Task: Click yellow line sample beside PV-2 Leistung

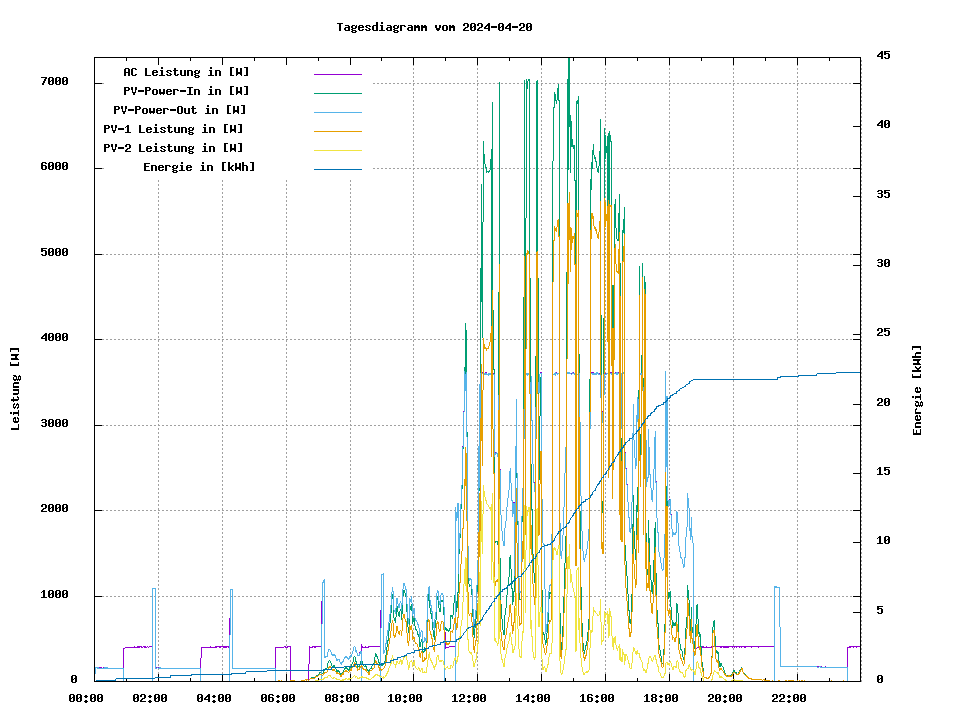Action: pos(337,150)
